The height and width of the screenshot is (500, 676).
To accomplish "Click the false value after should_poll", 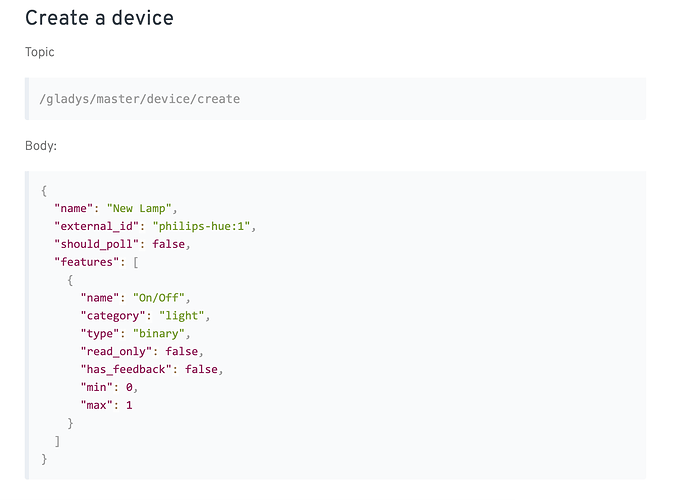I will 169,244.
